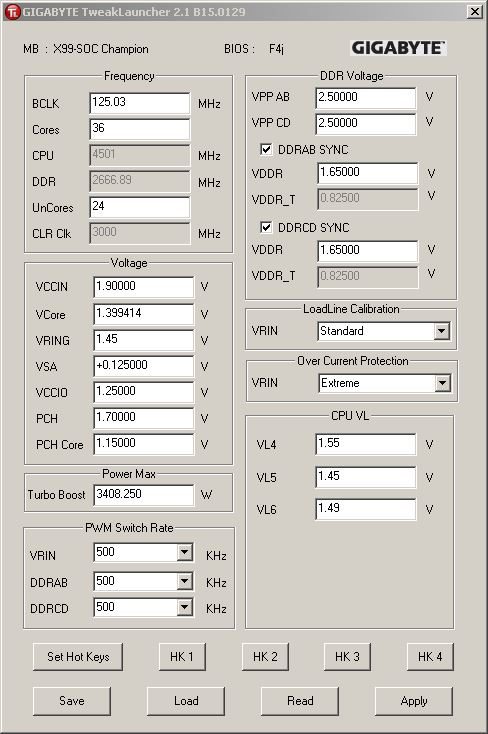Activate the HK 1 button
The image size is (488, 734).
tap(182, 657)
